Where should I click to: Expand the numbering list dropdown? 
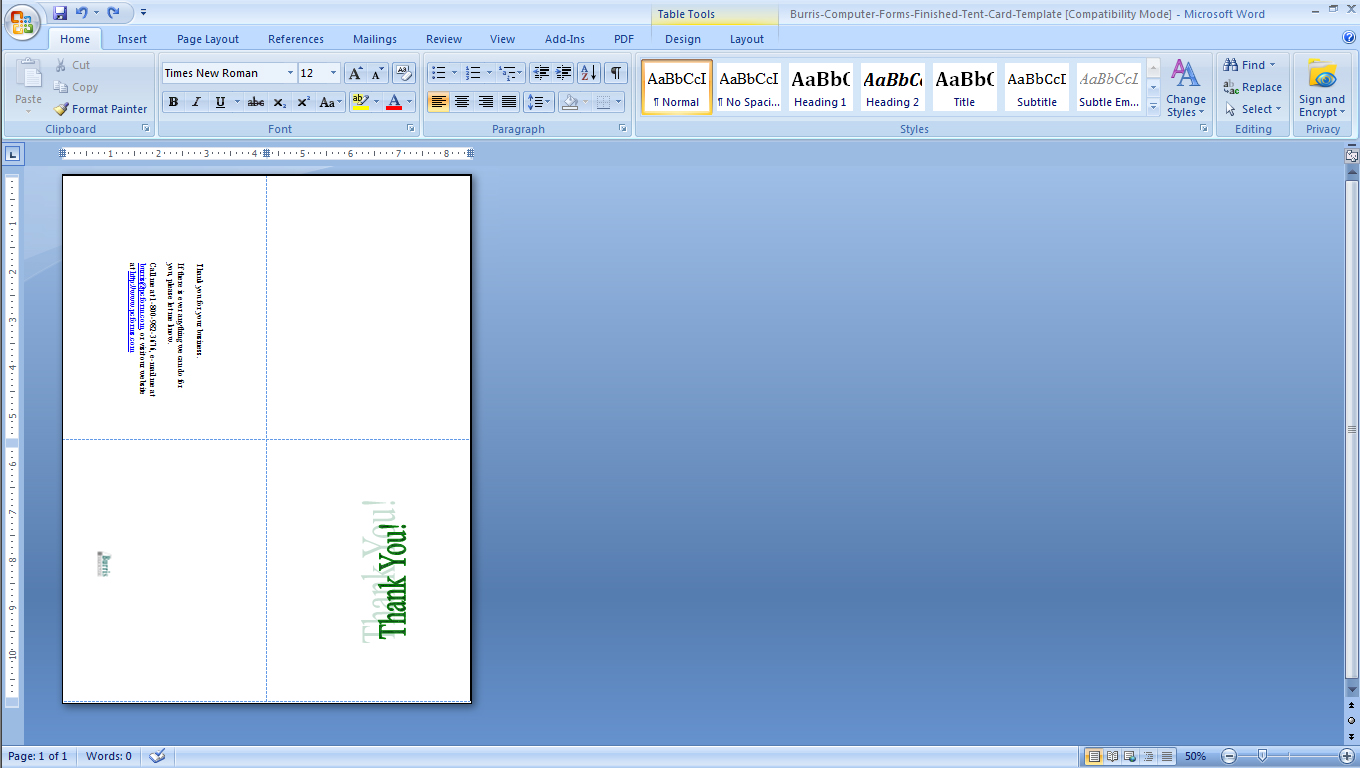[x=490, y=73]
